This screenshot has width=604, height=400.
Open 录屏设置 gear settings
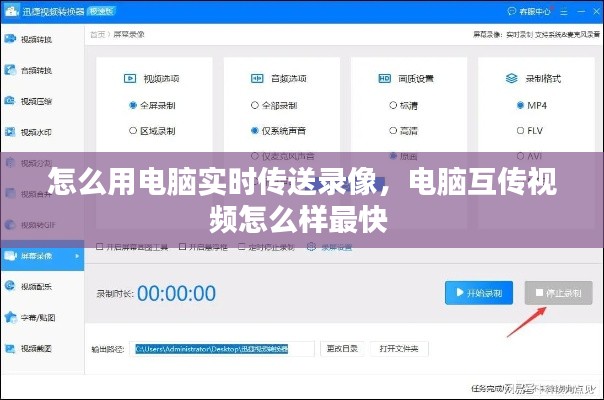[x=330, y=247]
